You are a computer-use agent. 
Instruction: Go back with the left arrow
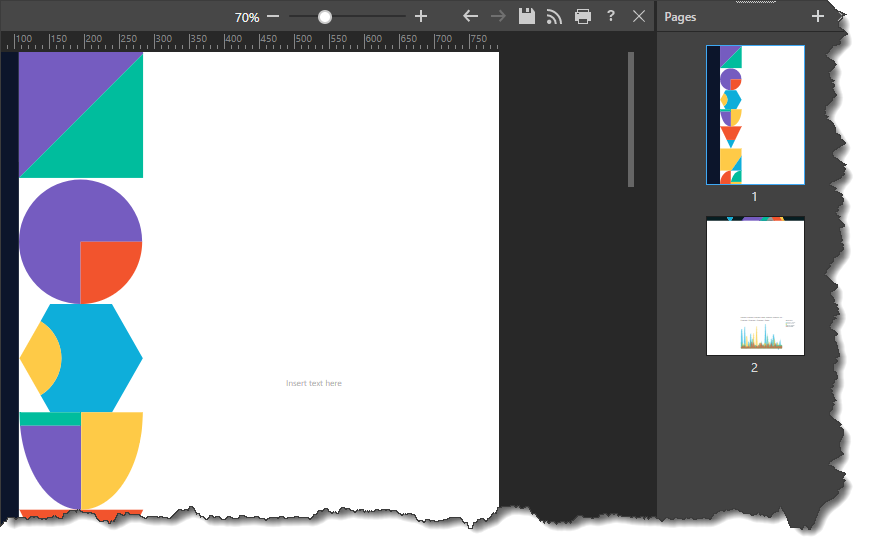coord(471,16)
